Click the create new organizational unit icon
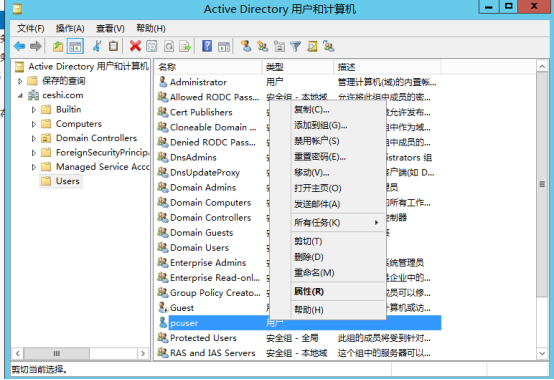Viewport: 554px width, 380px height. coord(279,46)
